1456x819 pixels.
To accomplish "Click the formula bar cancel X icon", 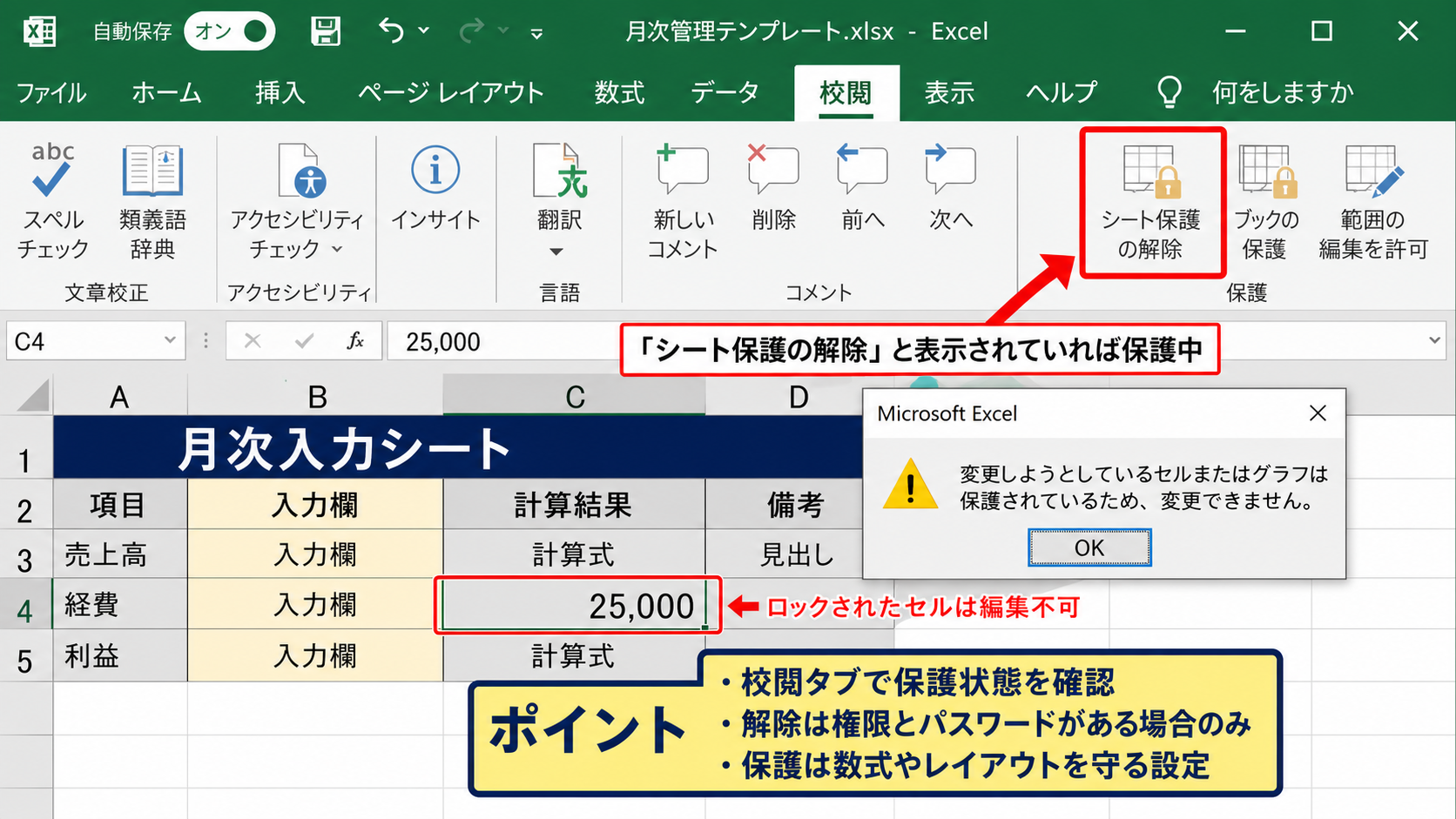I will (x=253, y=340).
